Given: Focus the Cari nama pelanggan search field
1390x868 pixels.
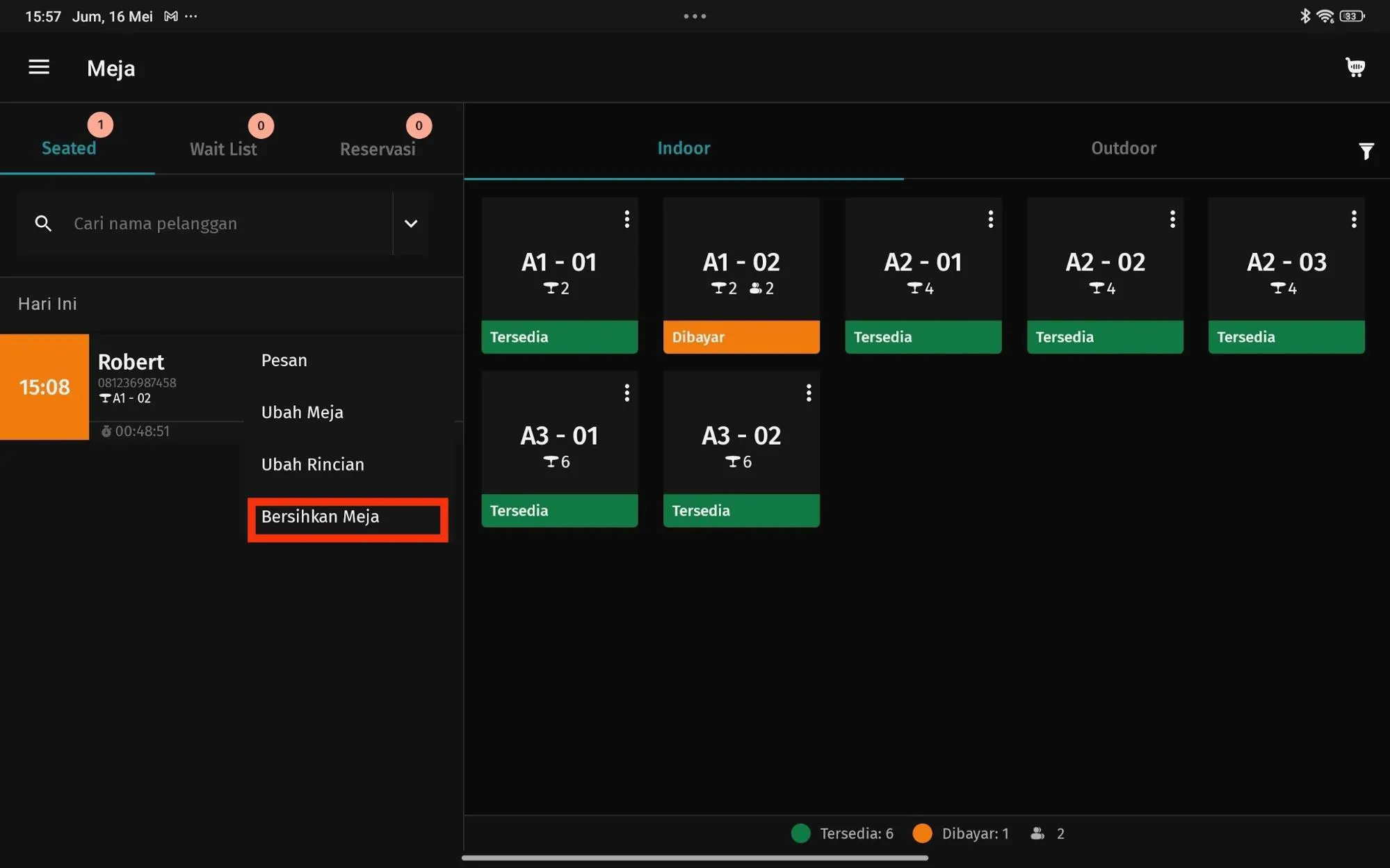Looking at the screenshot, I should pos(205,223).
